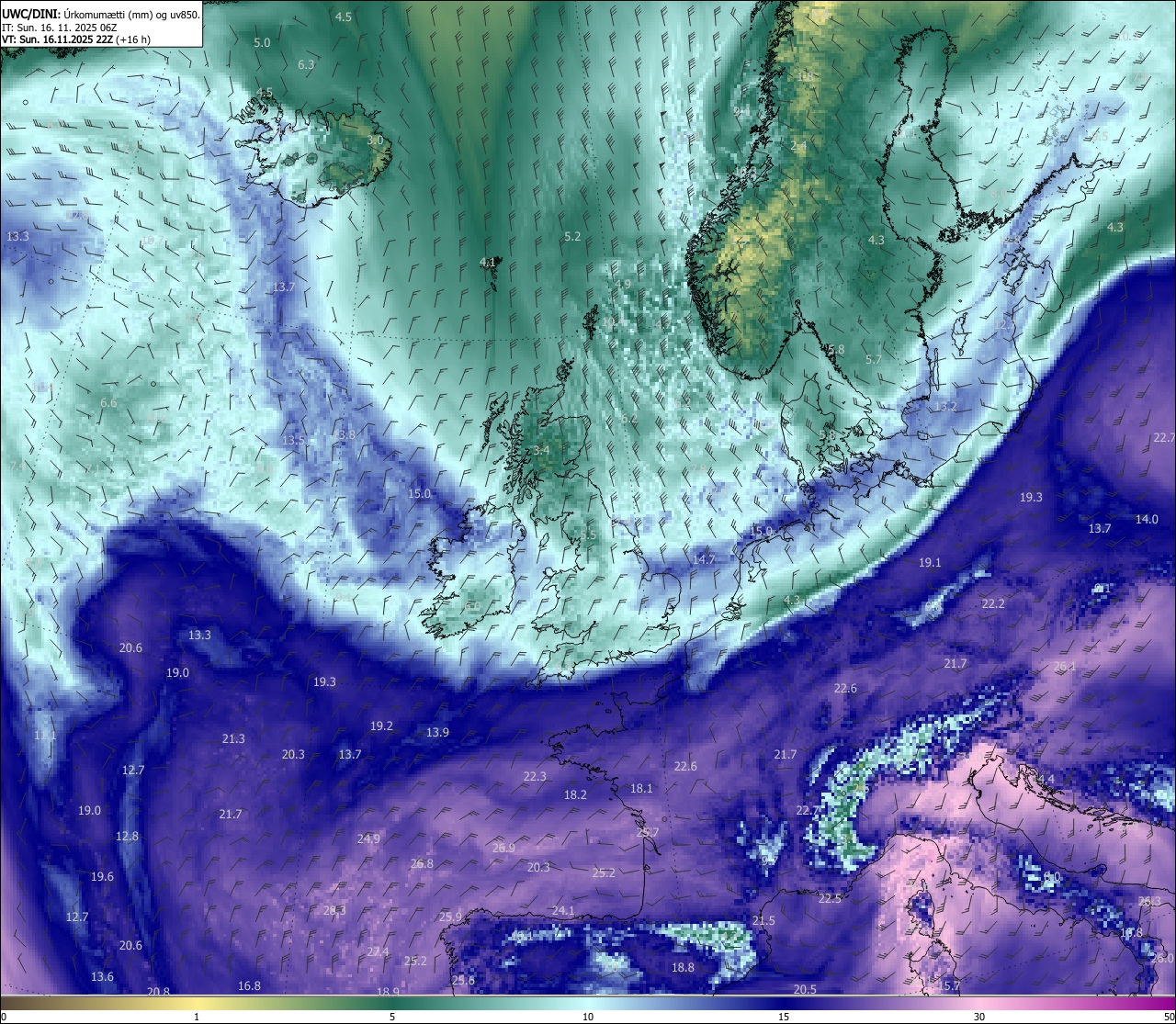Click the '22.2' map value
The width and height of the screenshot is (1176, 1024).
(x=993, y=603)
